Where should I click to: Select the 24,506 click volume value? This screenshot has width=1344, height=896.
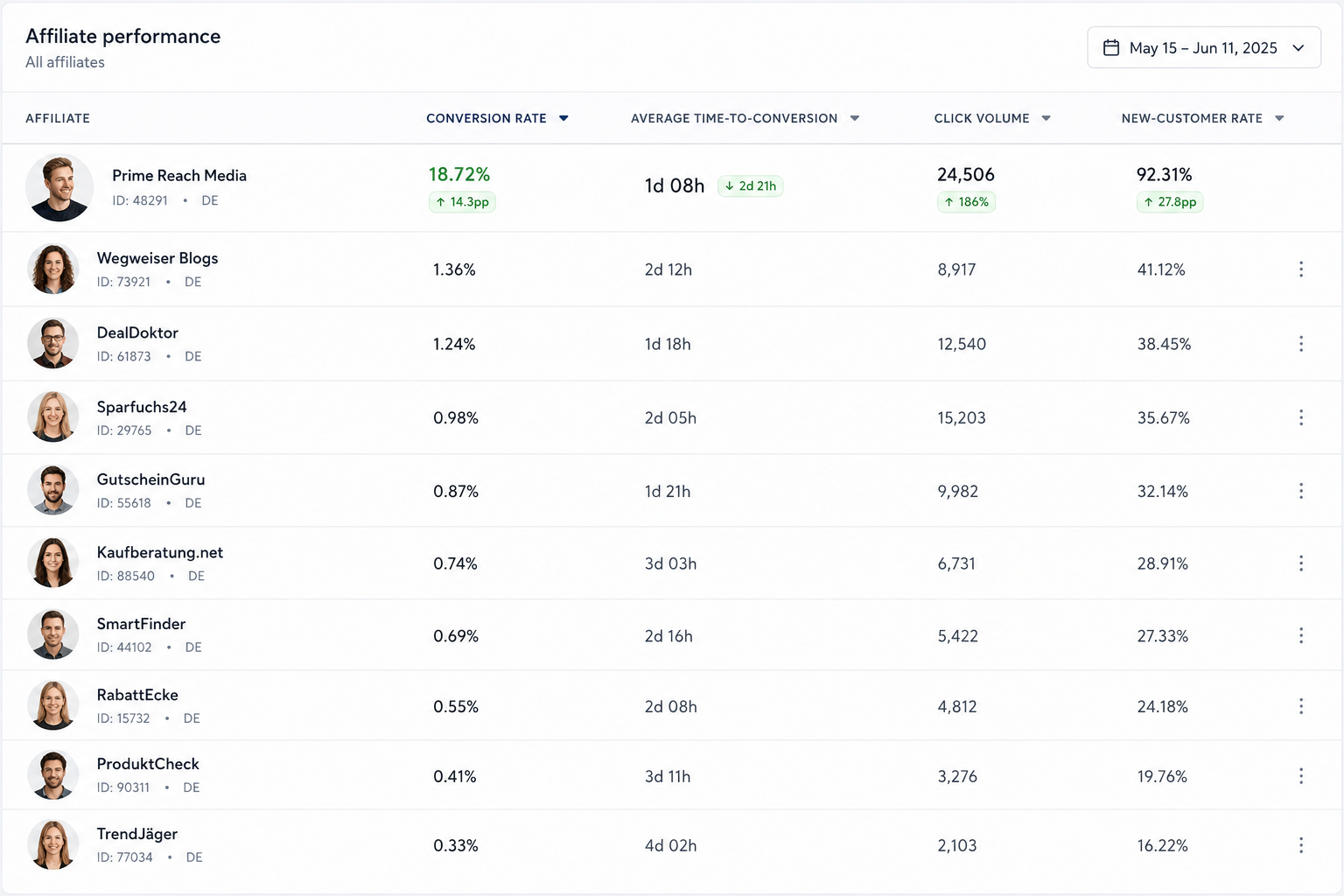pos(966,174)
